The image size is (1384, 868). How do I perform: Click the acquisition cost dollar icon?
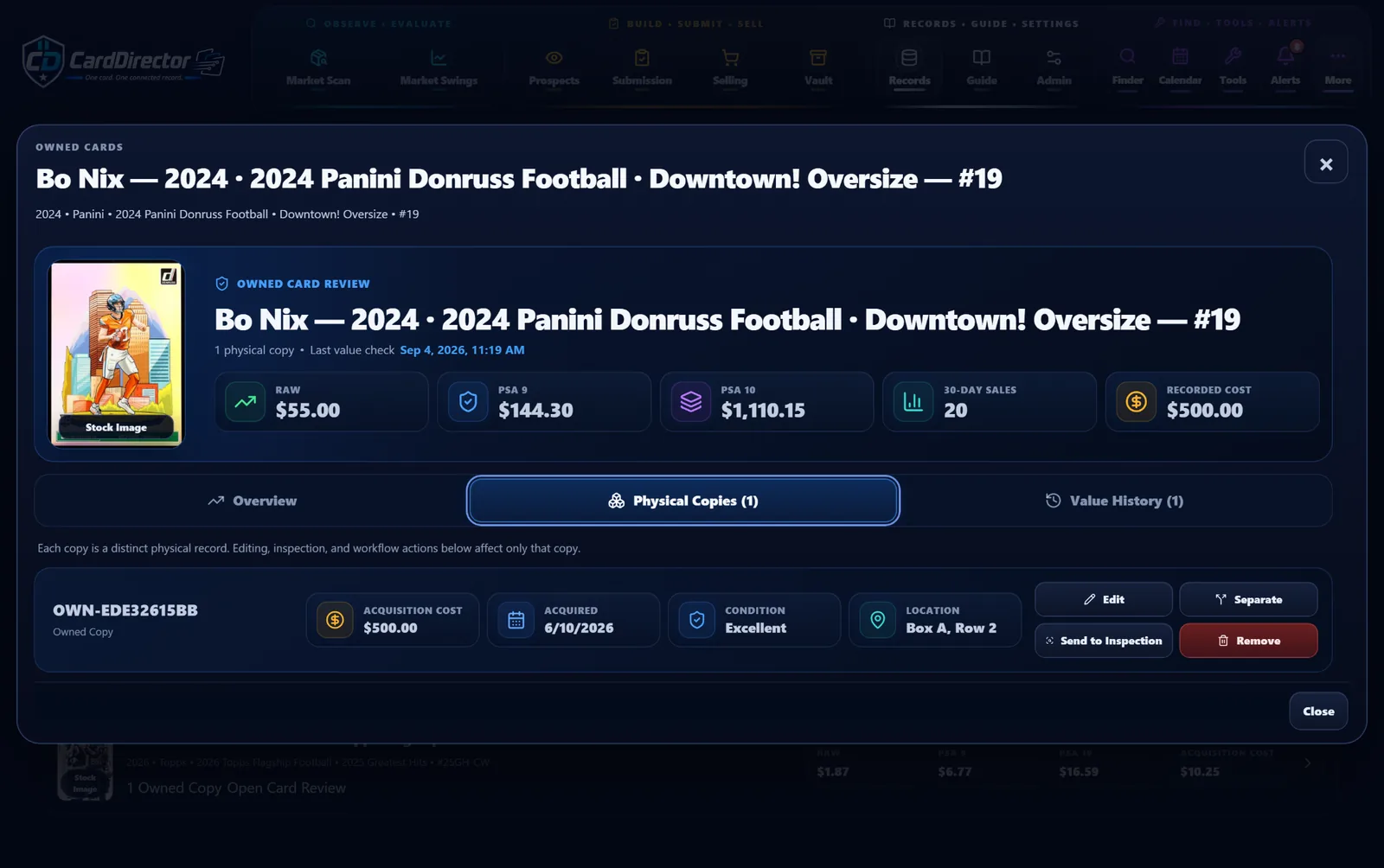(x=335, y=620)
